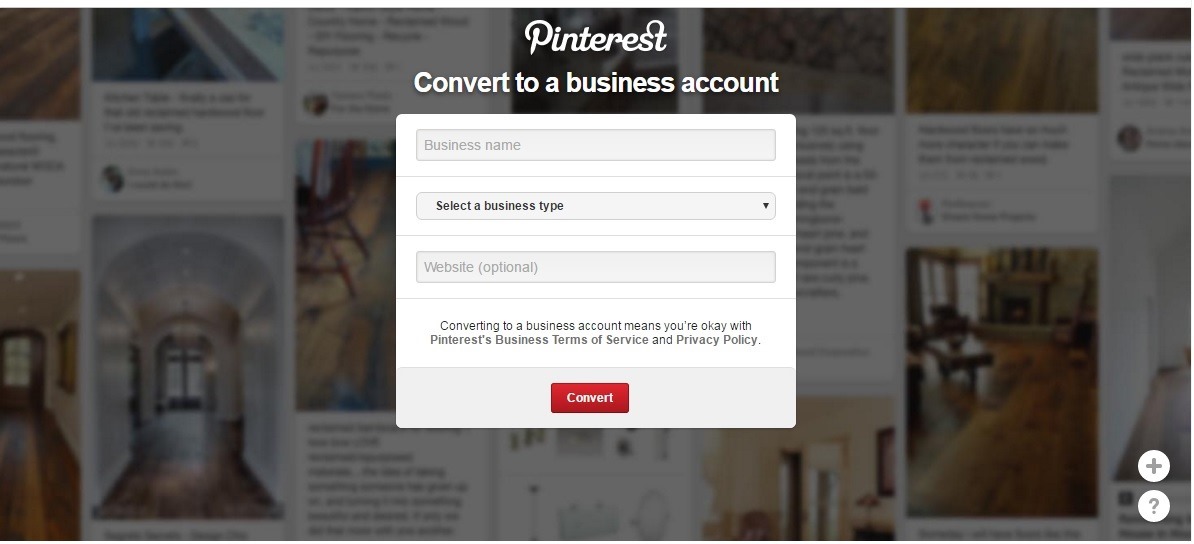Click pinner avatar below Country Home pin
Screen dimensions: 1194x544
coord(316,103)
